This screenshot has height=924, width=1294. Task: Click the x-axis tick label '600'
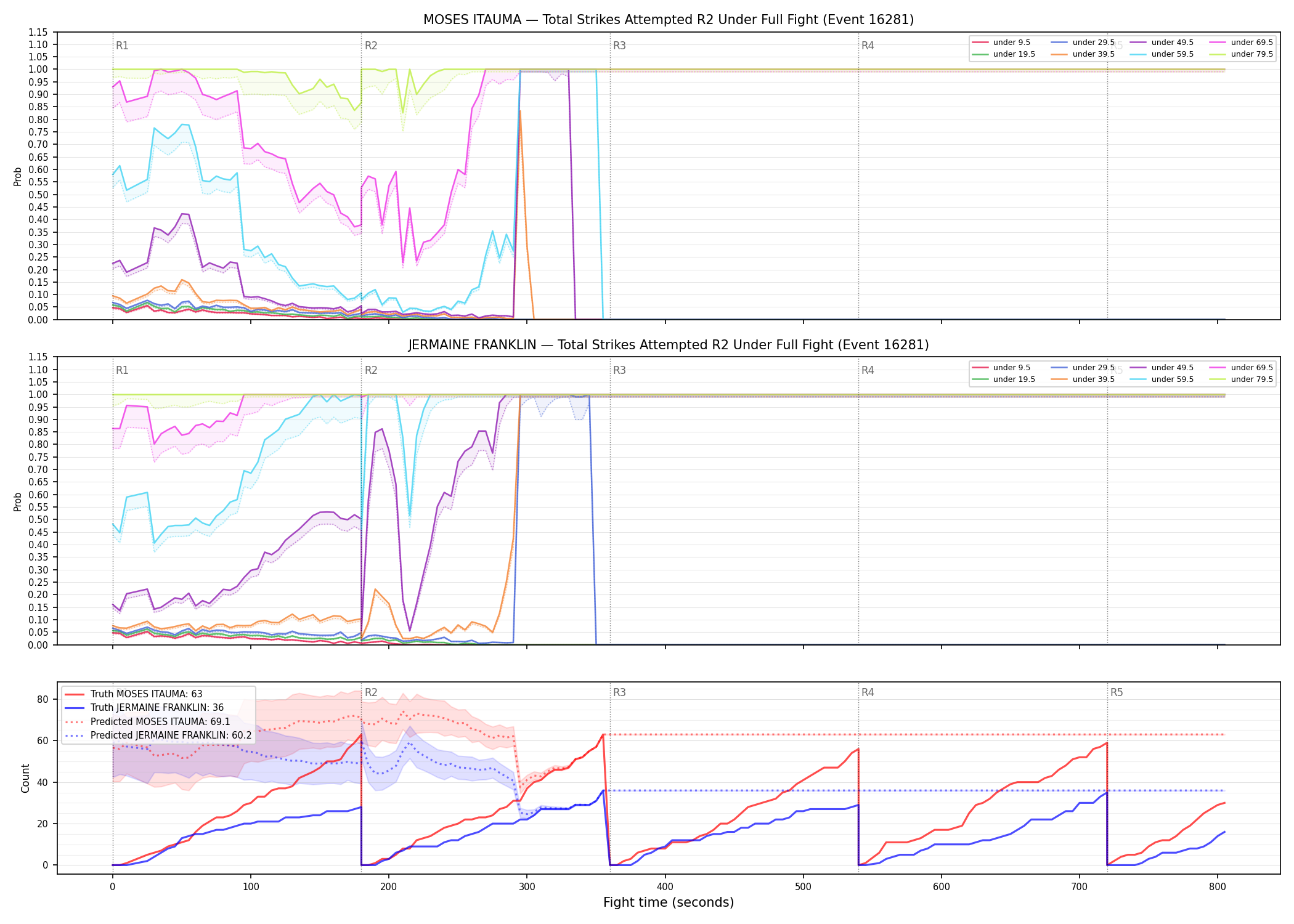click(x=942, y=887)
